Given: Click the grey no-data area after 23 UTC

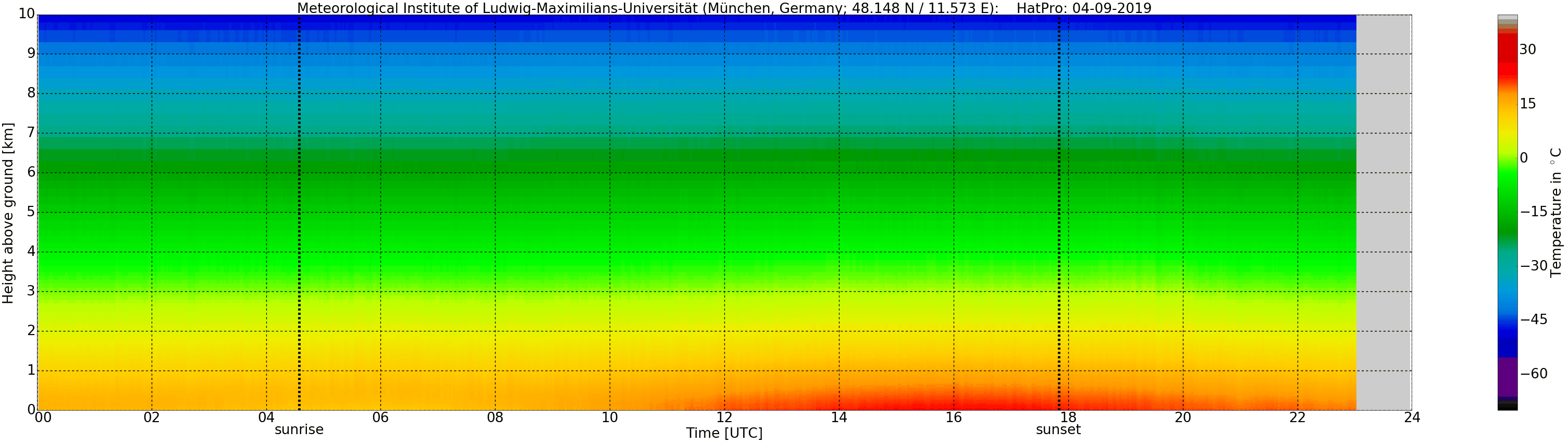Looking at the screenshot, I should [x=1384, y=213].
